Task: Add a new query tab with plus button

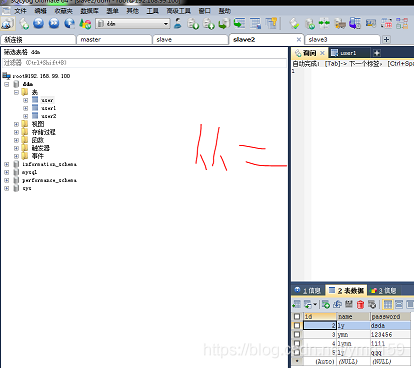Action: [x=377, y=53]
